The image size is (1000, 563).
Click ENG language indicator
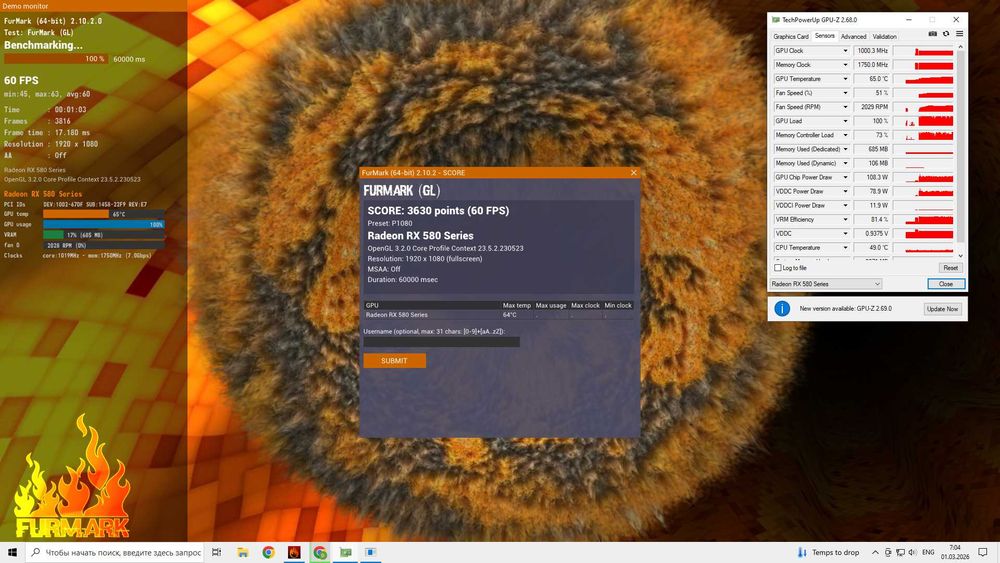928,552
